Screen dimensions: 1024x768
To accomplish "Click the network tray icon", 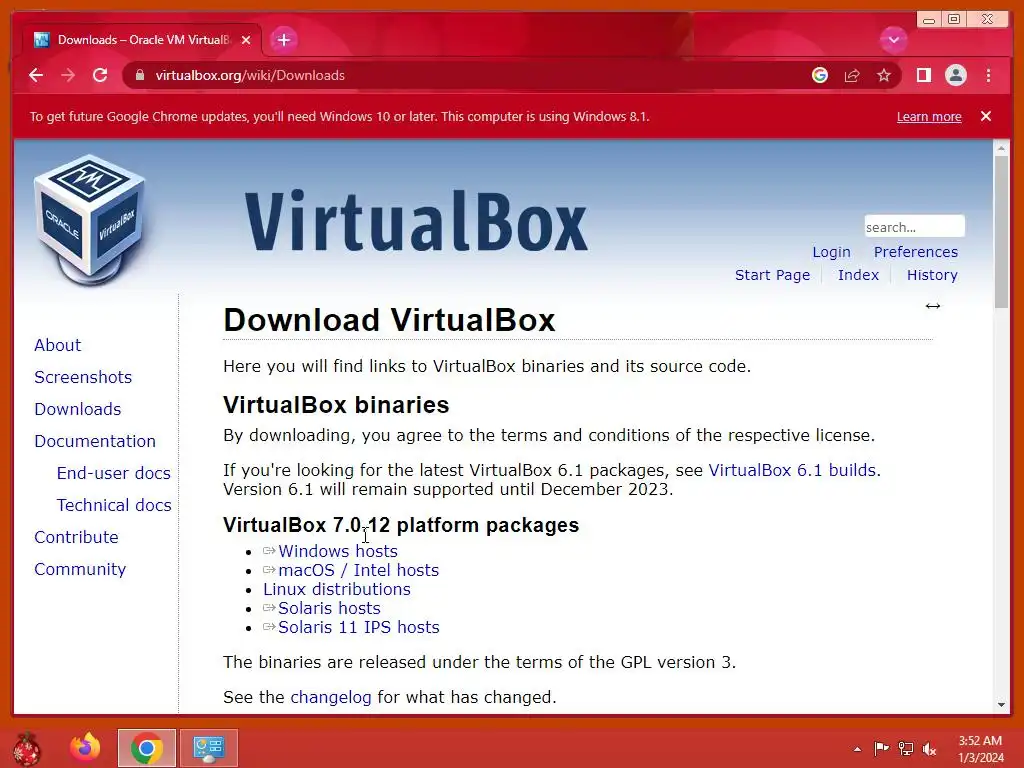I will click(905, 748).
